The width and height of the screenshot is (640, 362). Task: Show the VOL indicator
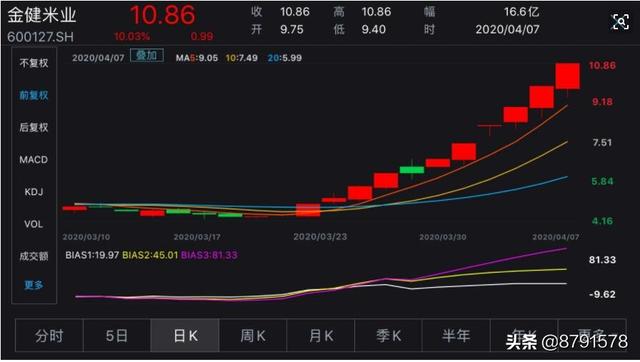point(34,224)
